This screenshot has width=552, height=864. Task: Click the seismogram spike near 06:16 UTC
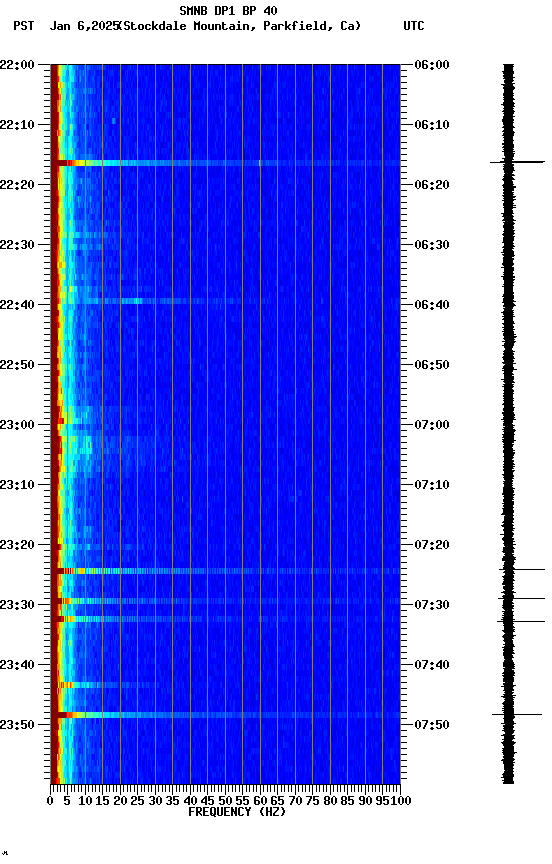pyautogui.click(x=517, y=162)
